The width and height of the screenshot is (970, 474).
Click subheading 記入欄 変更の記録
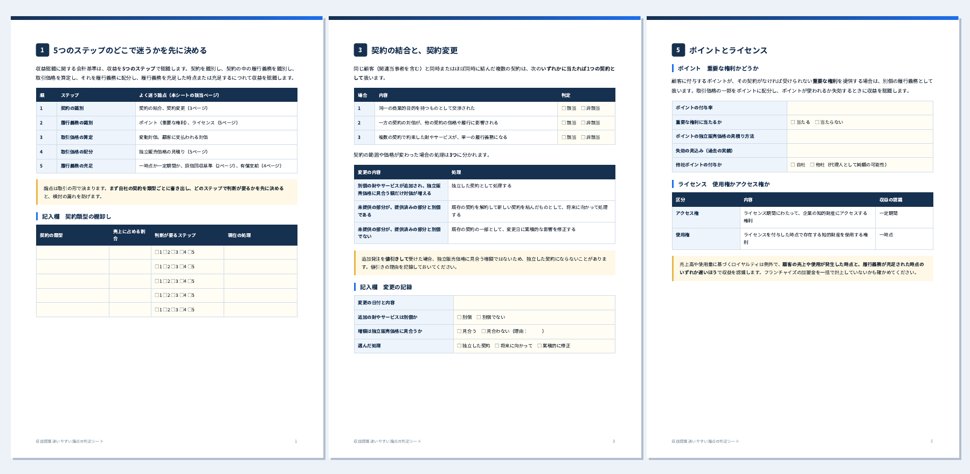[385, 287]
